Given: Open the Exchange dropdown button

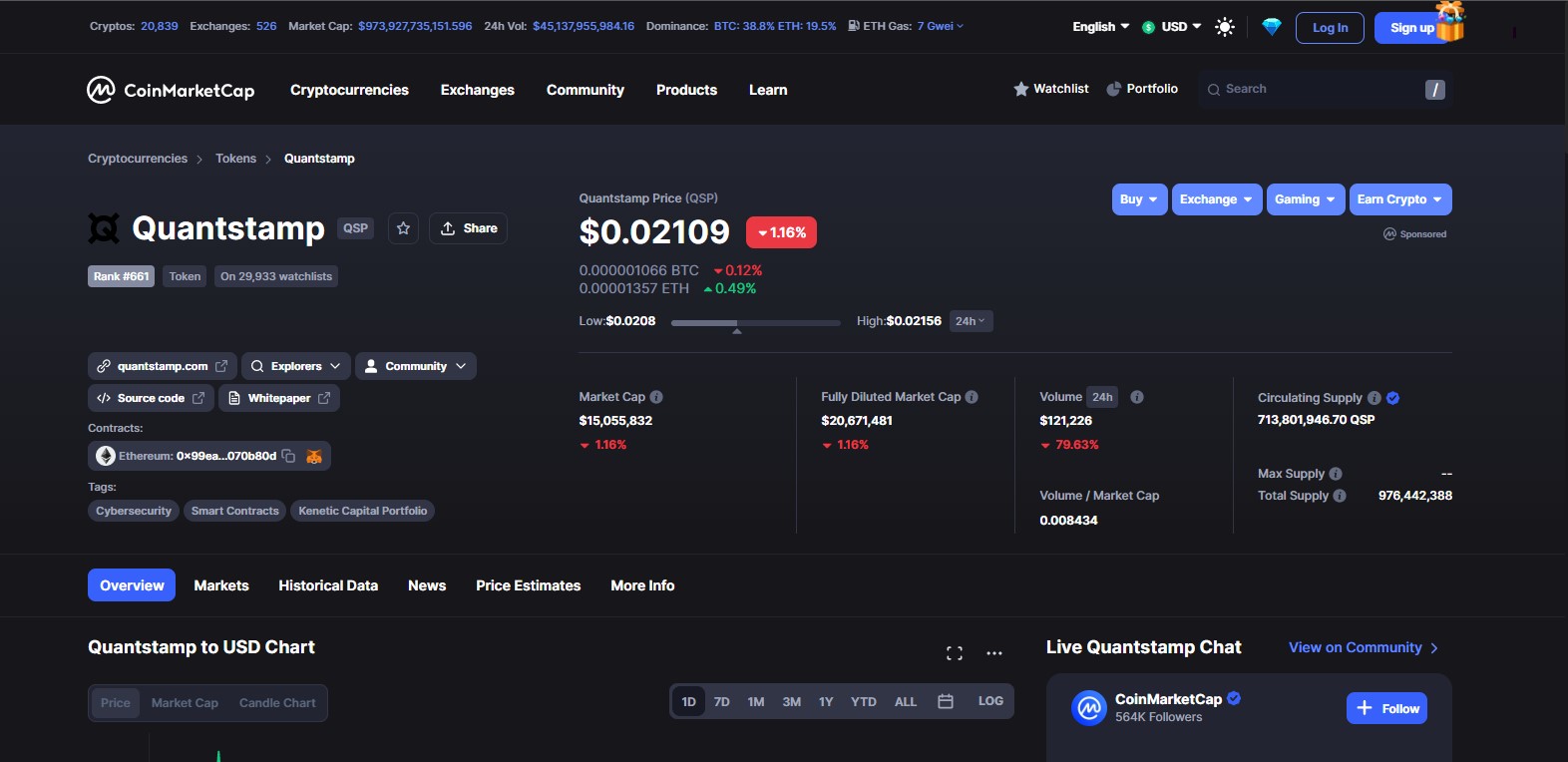Looking at the screenshot, I should (1217, 199).
